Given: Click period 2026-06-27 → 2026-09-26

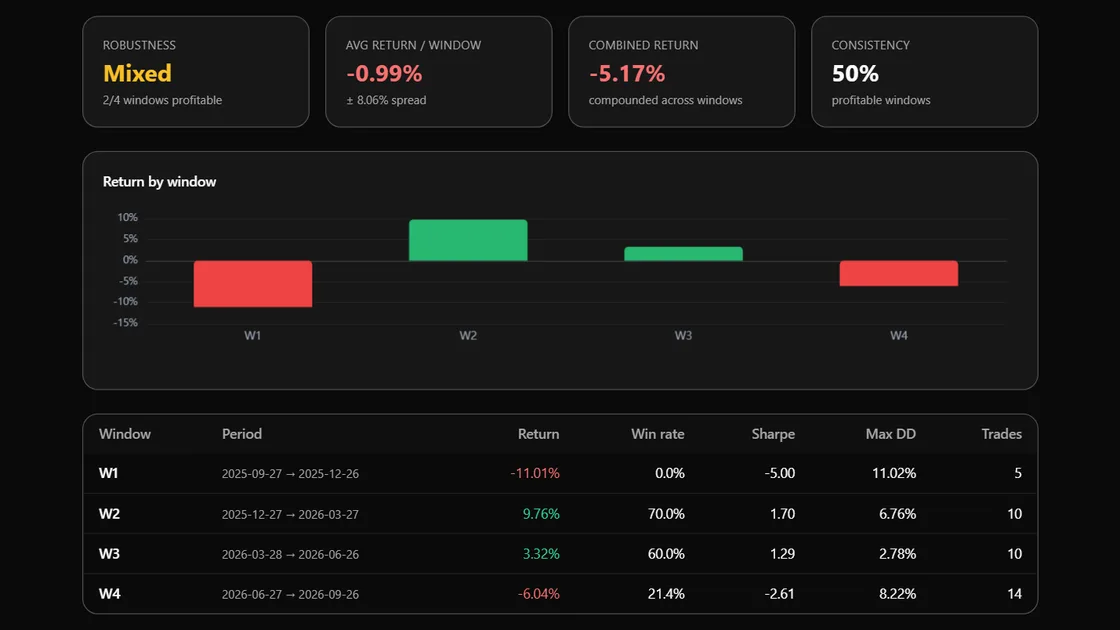Looking at the screenshot, I should pyautogui.click(x=290, y=594).
